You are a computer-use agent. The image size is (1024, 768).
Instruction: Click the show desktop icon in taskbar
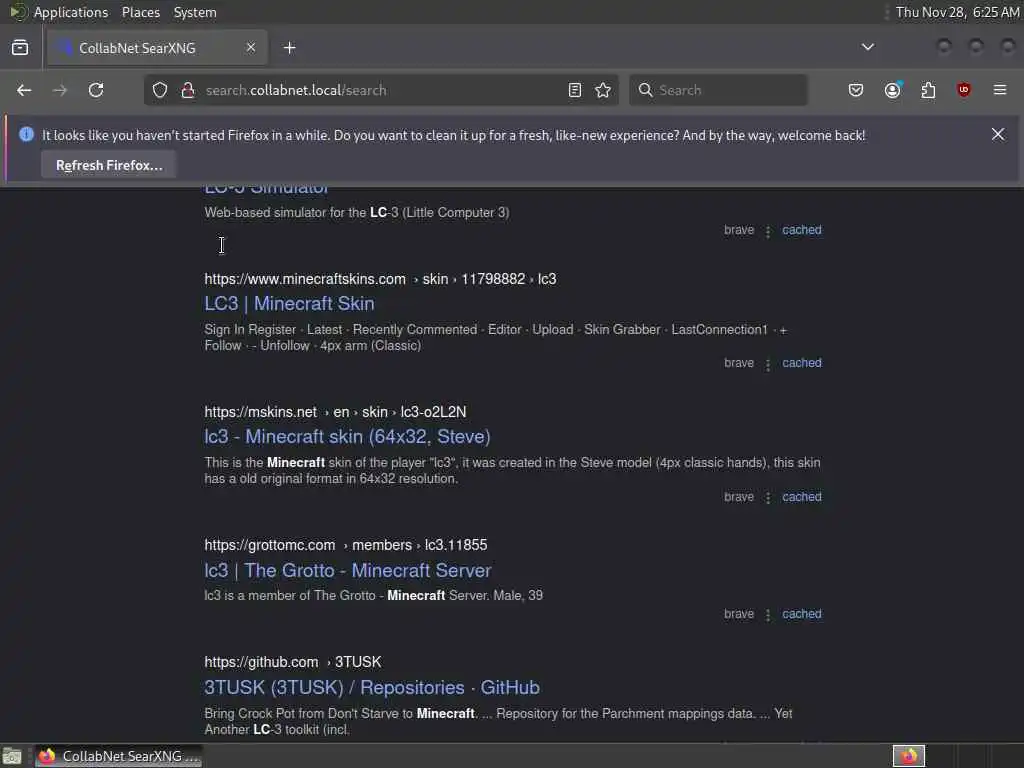(x=12, y=756)
